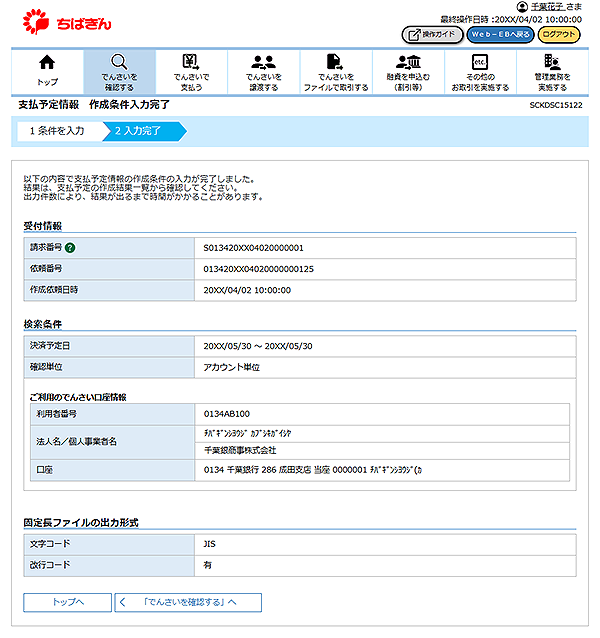The image size is (600, 638).
Task: Select 作成依頼日時 value 20XX/04/02 10:00:00
Action: [247, 291]
